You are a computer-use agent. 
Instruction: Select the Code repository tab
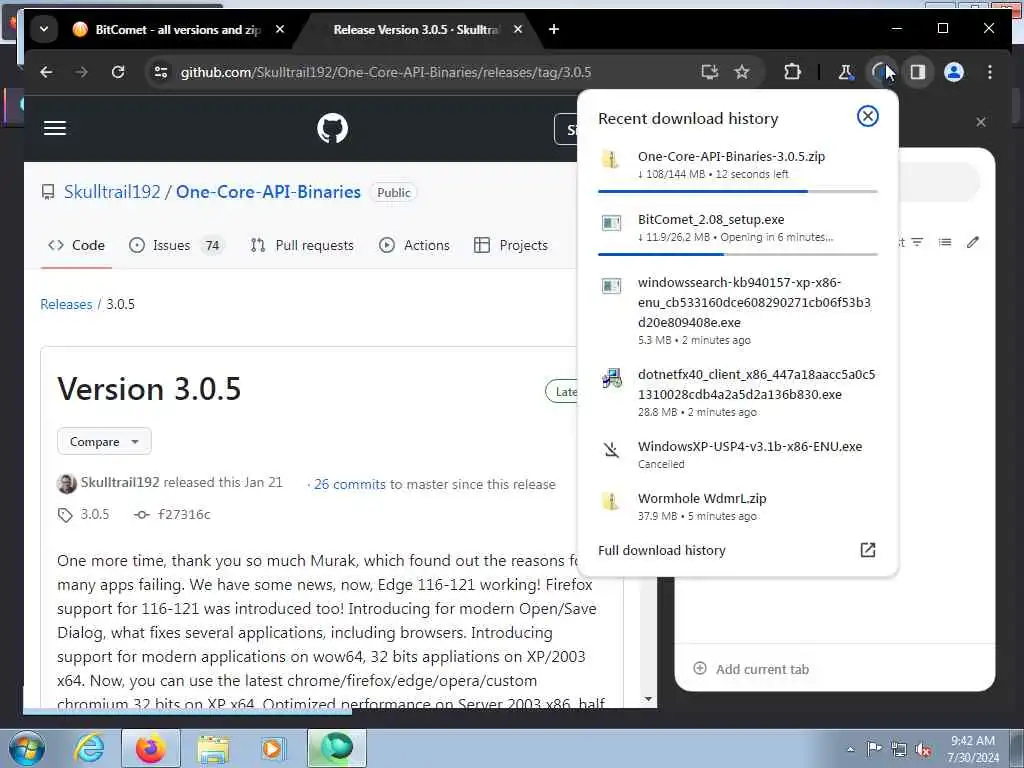pos(76,246)
